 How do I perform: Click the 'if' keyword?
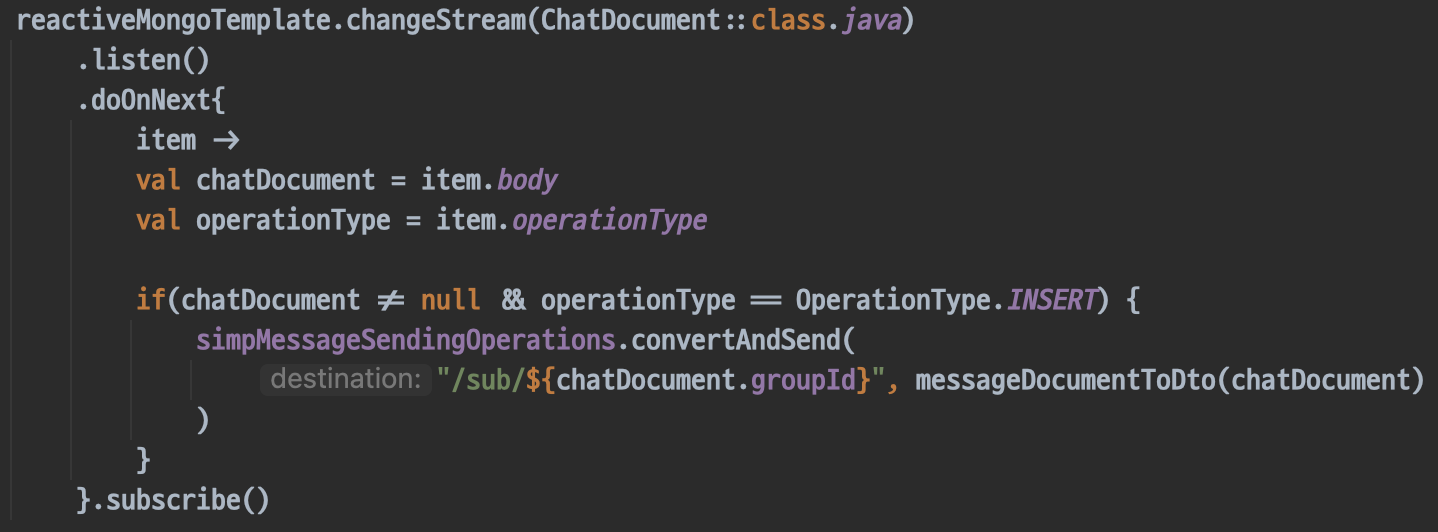click(151, 300)
